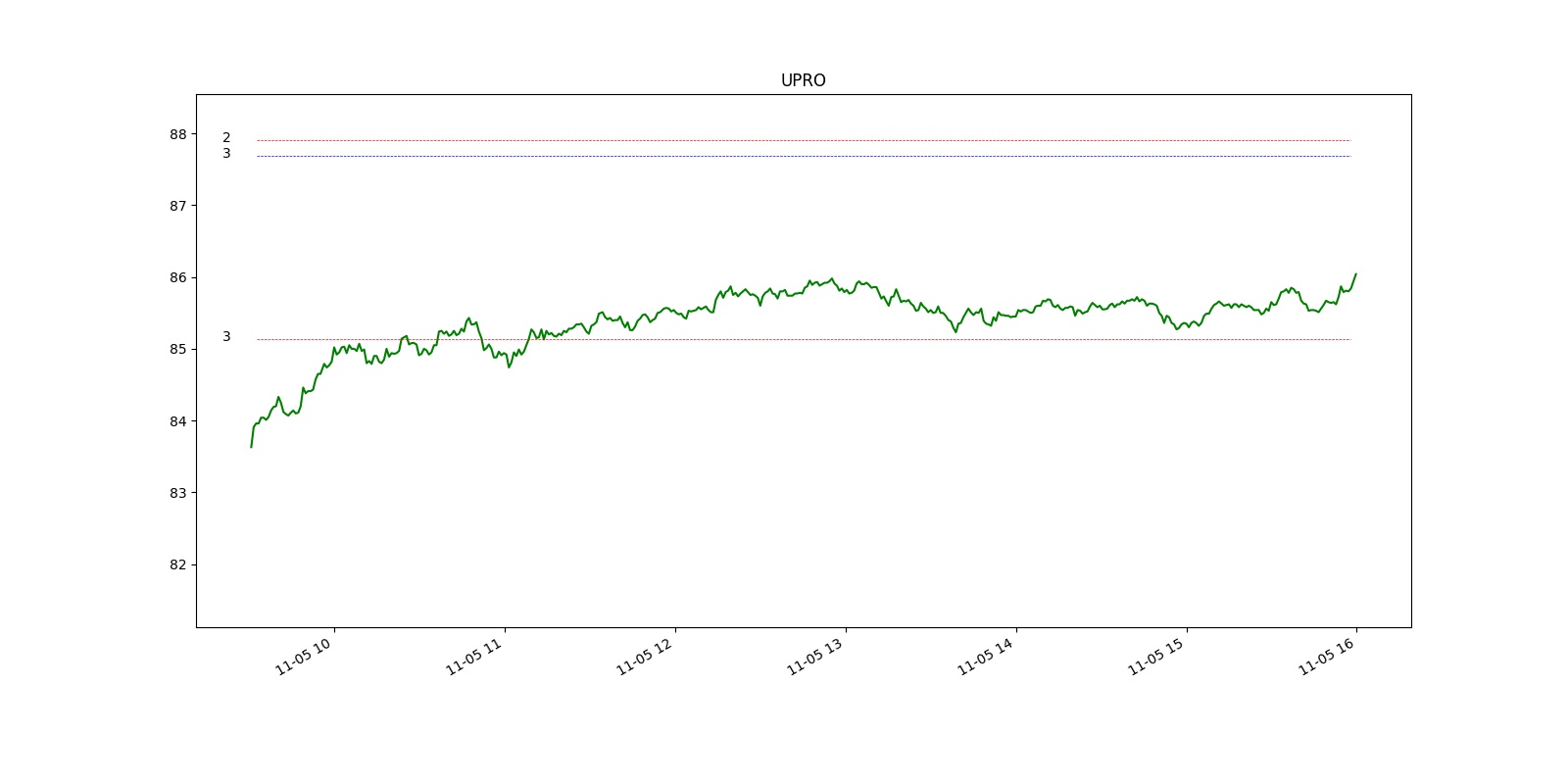Click the '11-05 16' x-axis label

pyautogui.click(x=1328, y=656)
